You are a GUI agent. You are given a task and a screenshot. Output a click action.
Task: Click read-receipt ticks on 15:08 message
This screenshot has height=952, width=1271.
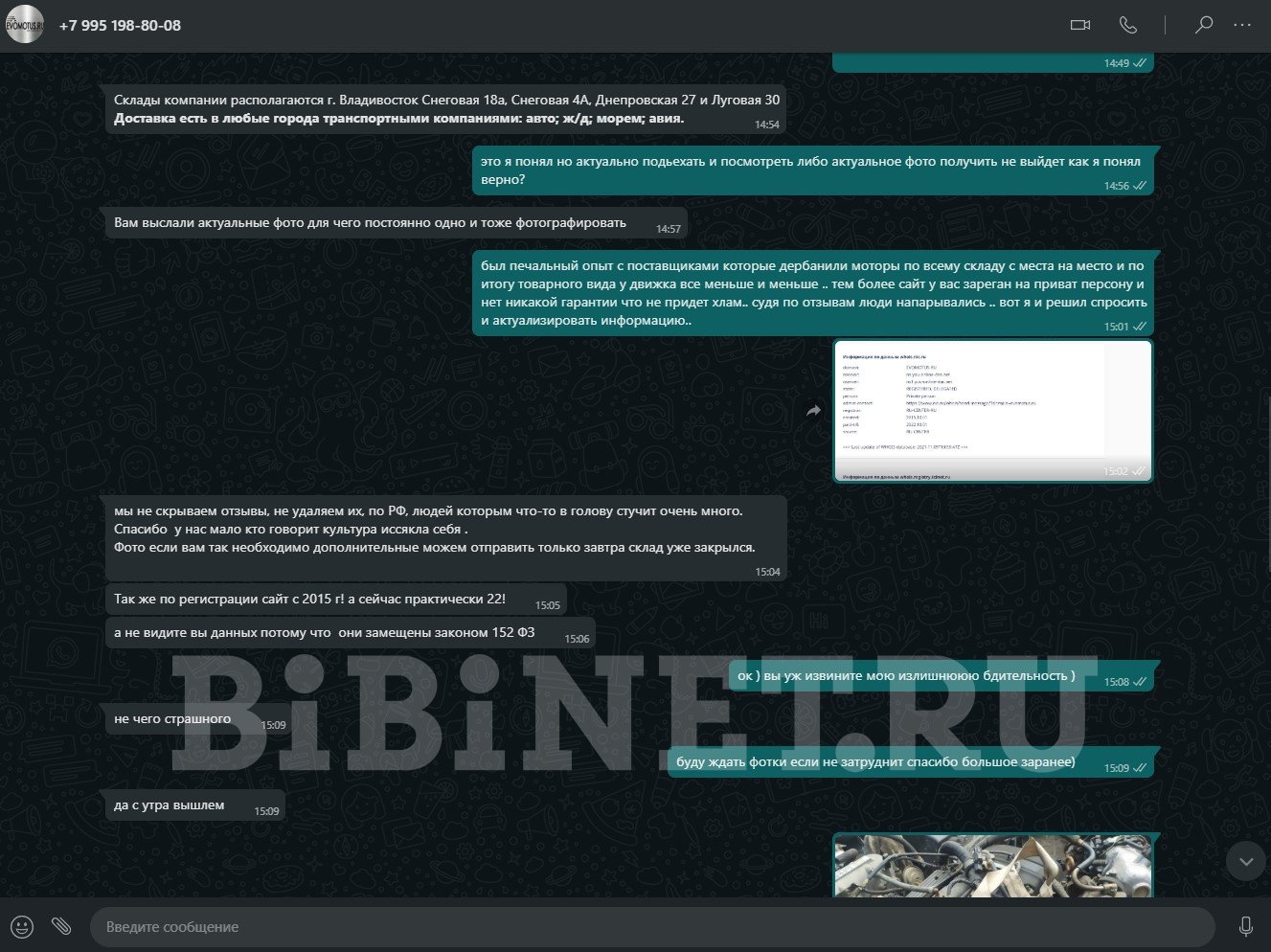click(1140, 682)
